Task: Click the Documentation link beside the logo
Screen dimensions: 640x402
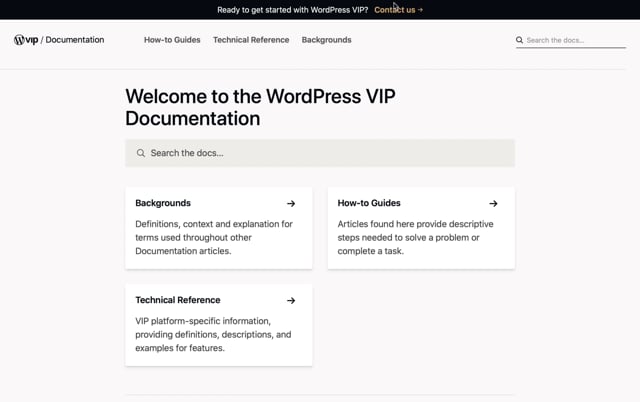Action: (75, 40)
